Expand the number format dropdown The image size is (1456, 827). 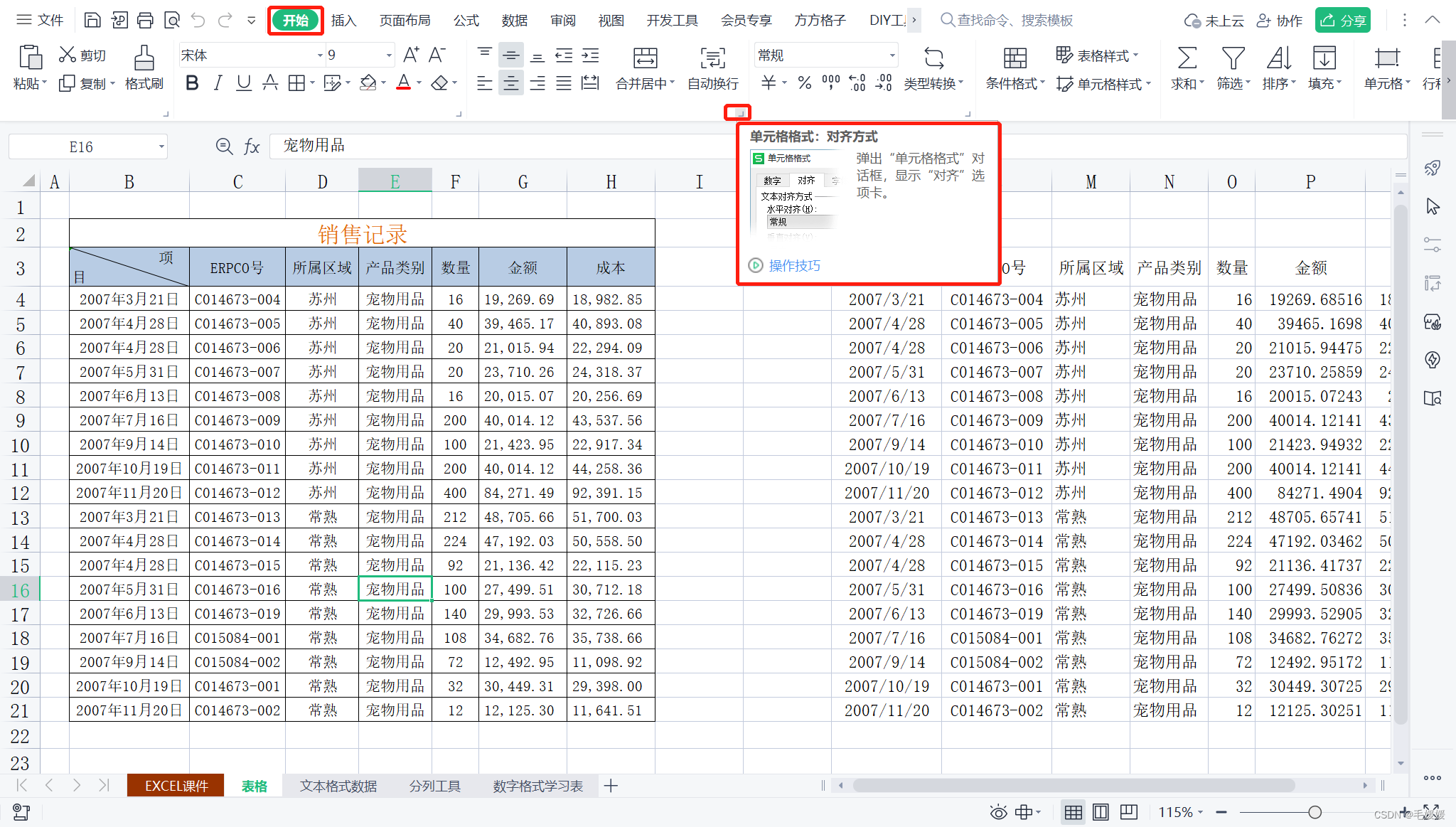[892, 55]
